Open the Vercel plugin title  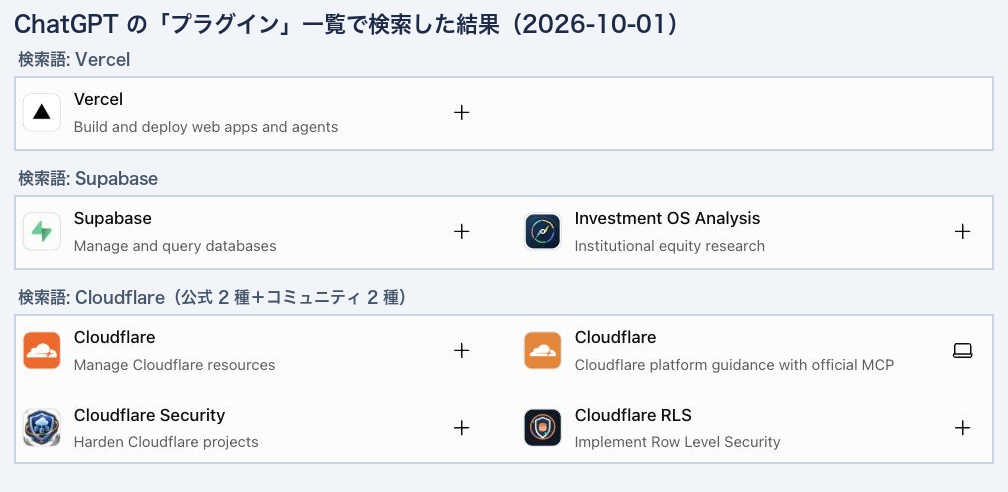pyautogui.click(x=98, y=100)
